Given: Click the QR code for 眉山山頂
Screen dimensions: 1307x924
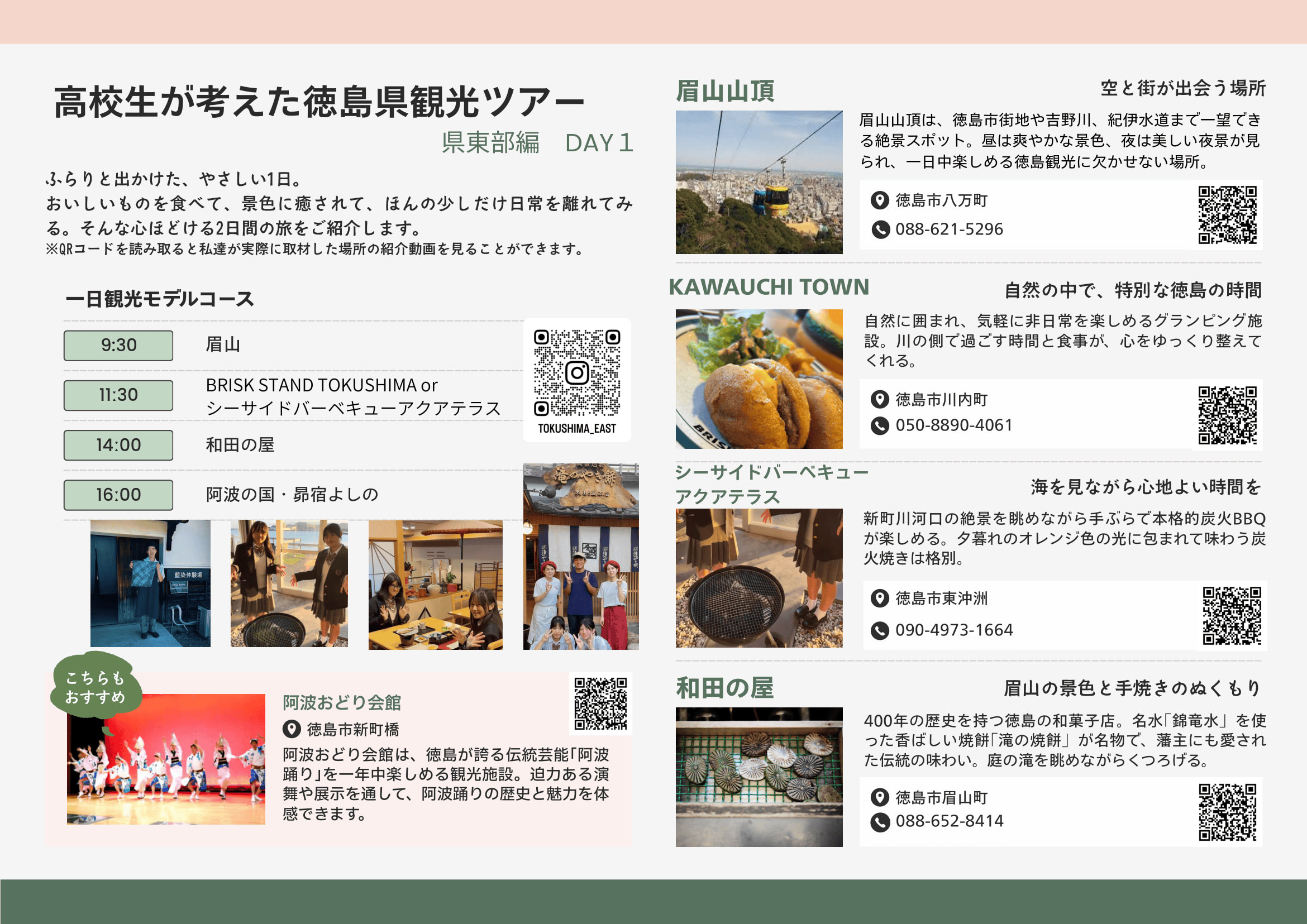Looking at the screenshot, I should pyautogui.click(x=1227, y=214).
